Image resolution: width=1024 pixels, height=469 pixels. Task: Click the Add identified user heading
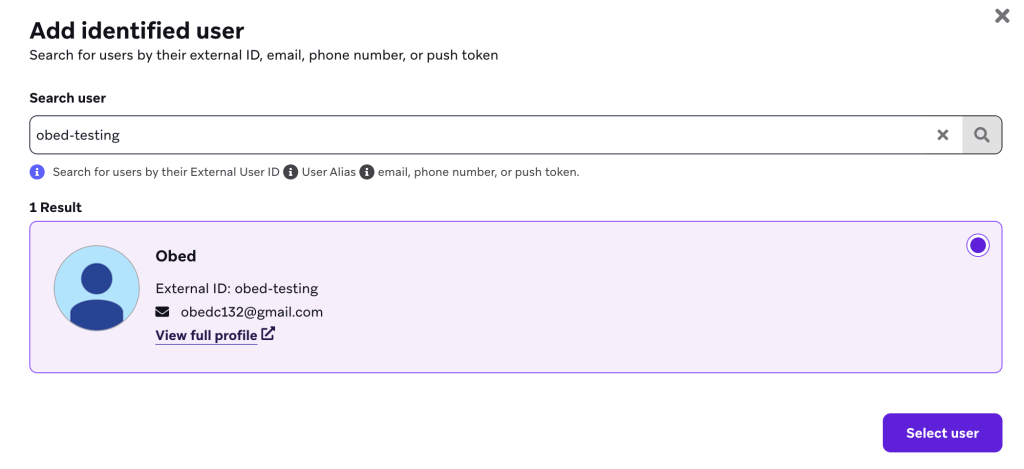(137, 31)
